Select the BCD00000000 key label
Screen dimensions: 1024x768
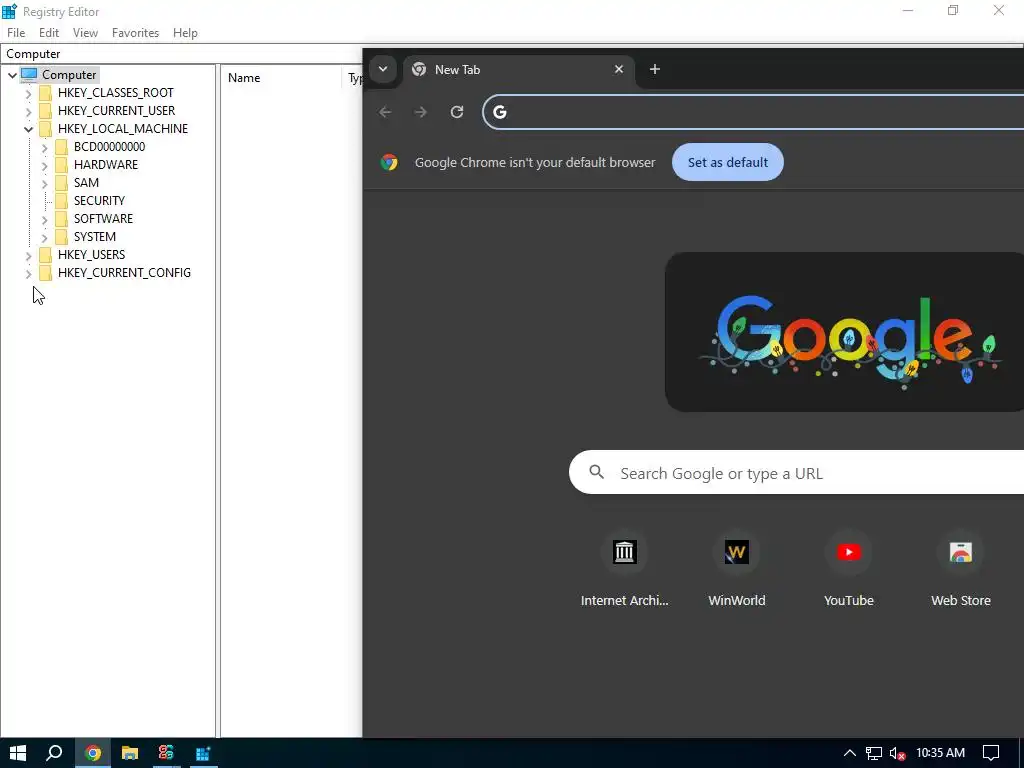[109, 146]
